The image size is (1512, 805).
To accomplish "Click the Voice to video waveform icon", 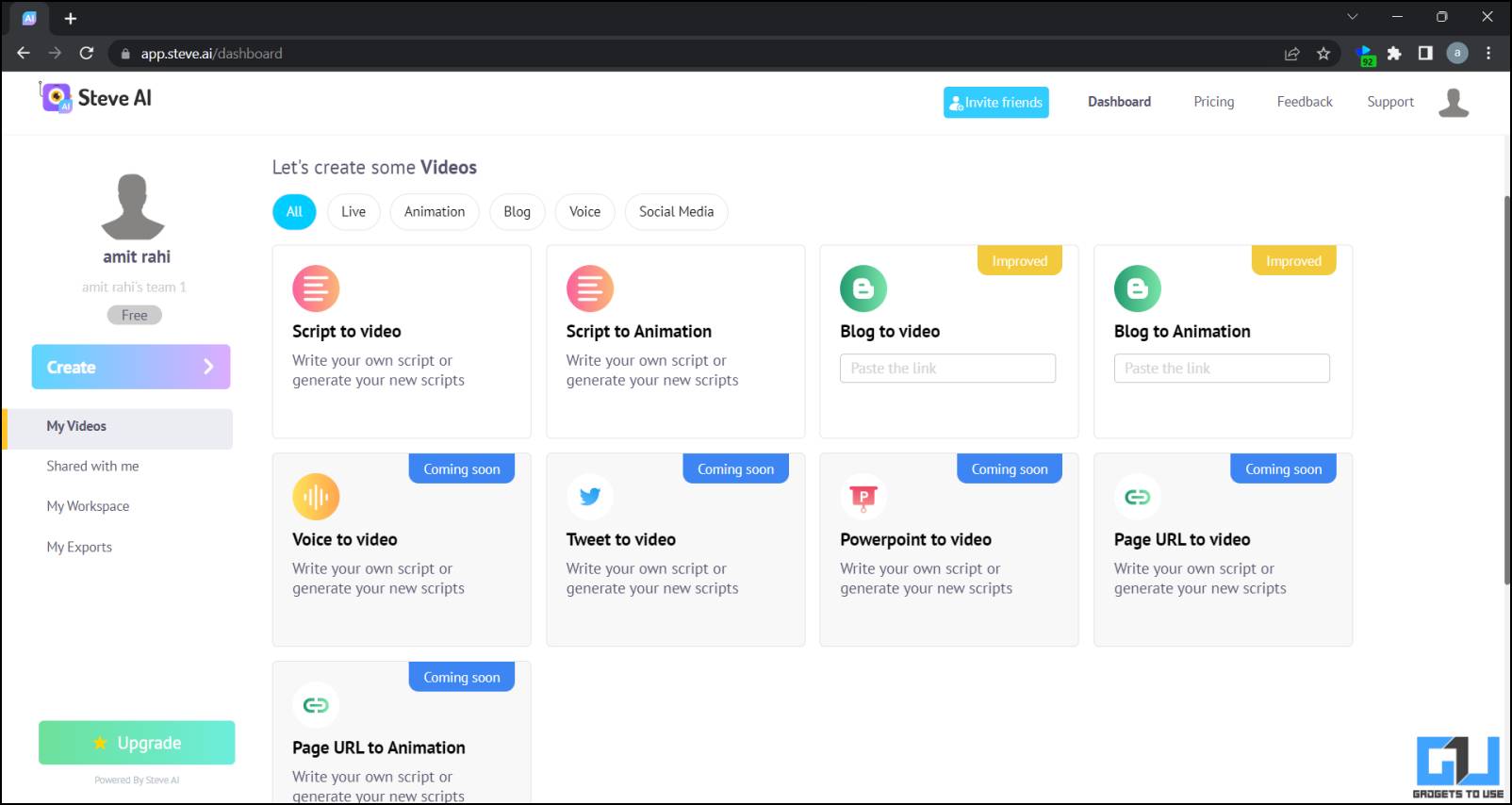I will (x=316, y=497).
